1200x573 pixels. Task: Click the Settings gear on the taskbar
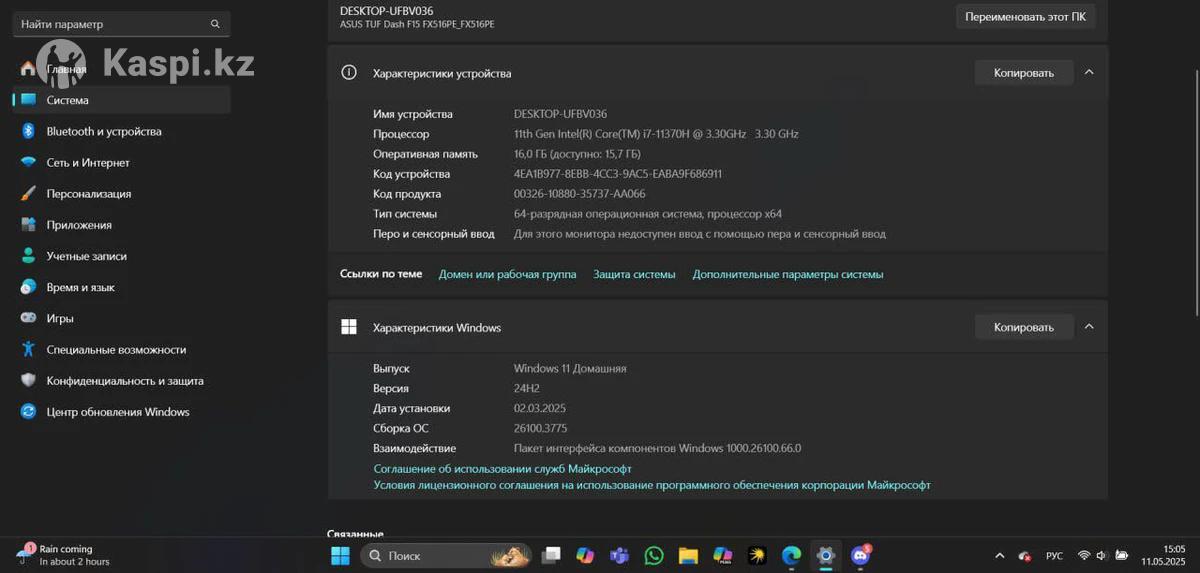point(825,555)
